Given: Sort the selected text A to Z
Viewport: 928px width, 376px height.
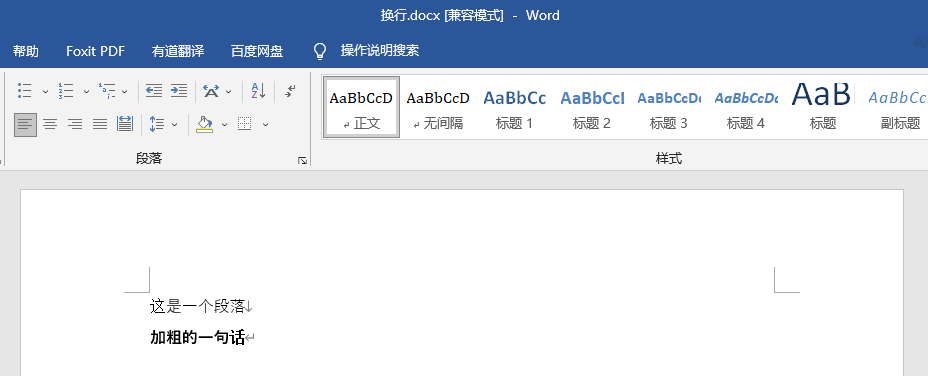Looking at the screenshot, I should pyautogui.click(x=258, y=91).
